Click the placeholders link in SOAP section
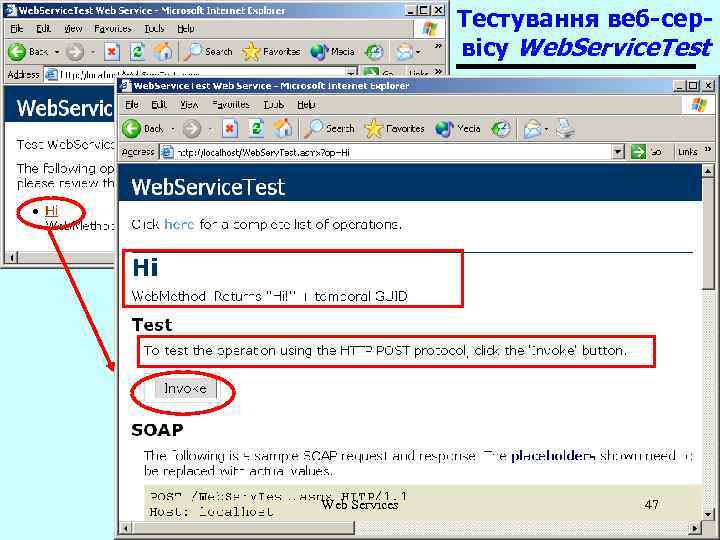The width and height of the screenshot is (720, 540). pos(553,456)
